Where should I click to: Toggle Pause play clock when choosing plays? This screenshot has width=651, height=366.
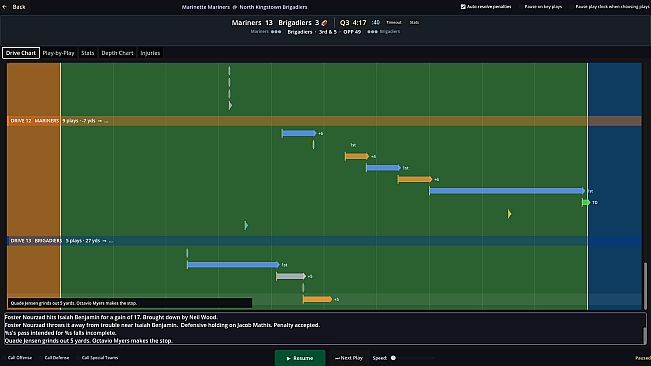(x=613, y=7)
